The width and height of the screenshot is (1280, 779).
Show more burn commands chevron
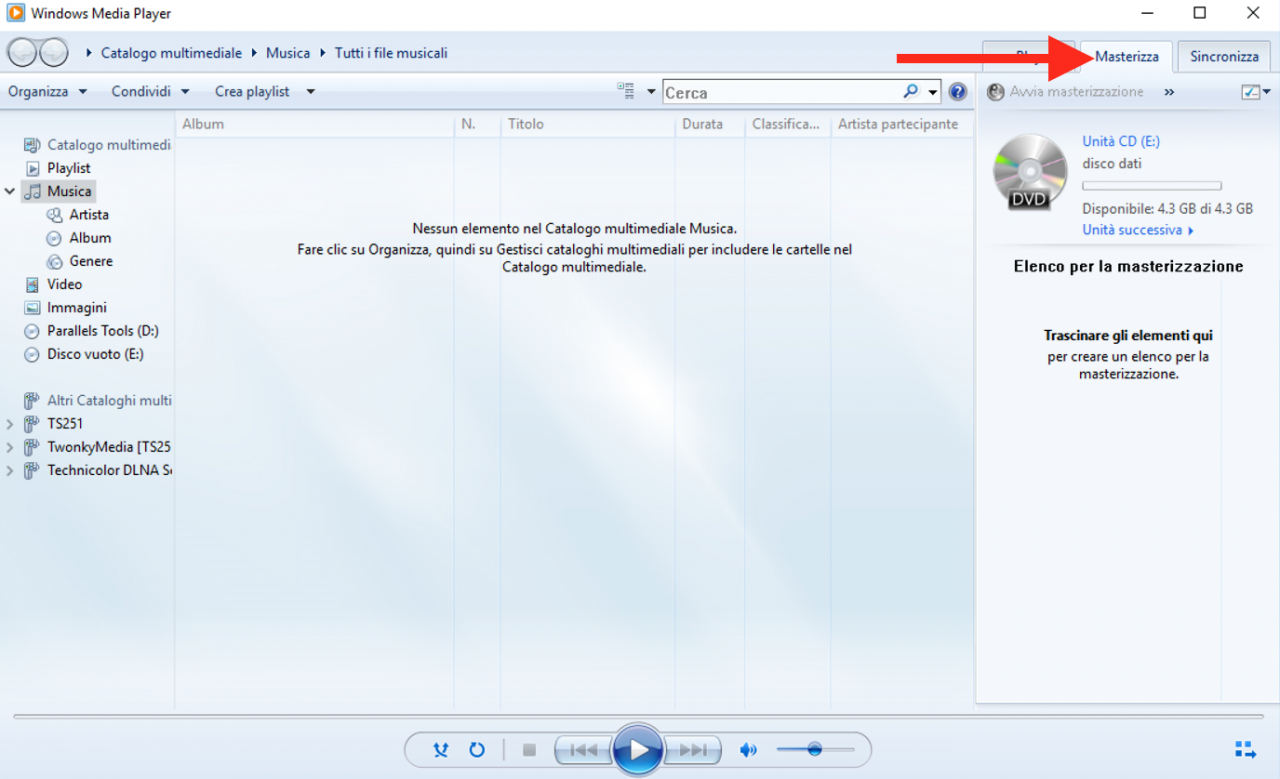coord(1169,92)
